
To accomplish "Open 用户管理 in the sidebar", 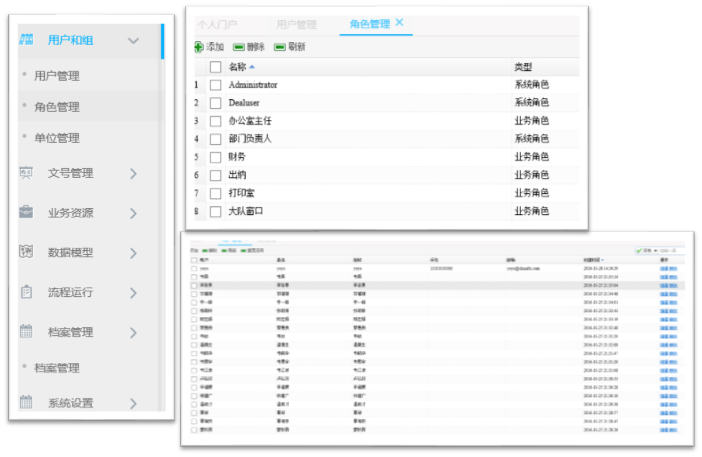I will tap(57, 76).
